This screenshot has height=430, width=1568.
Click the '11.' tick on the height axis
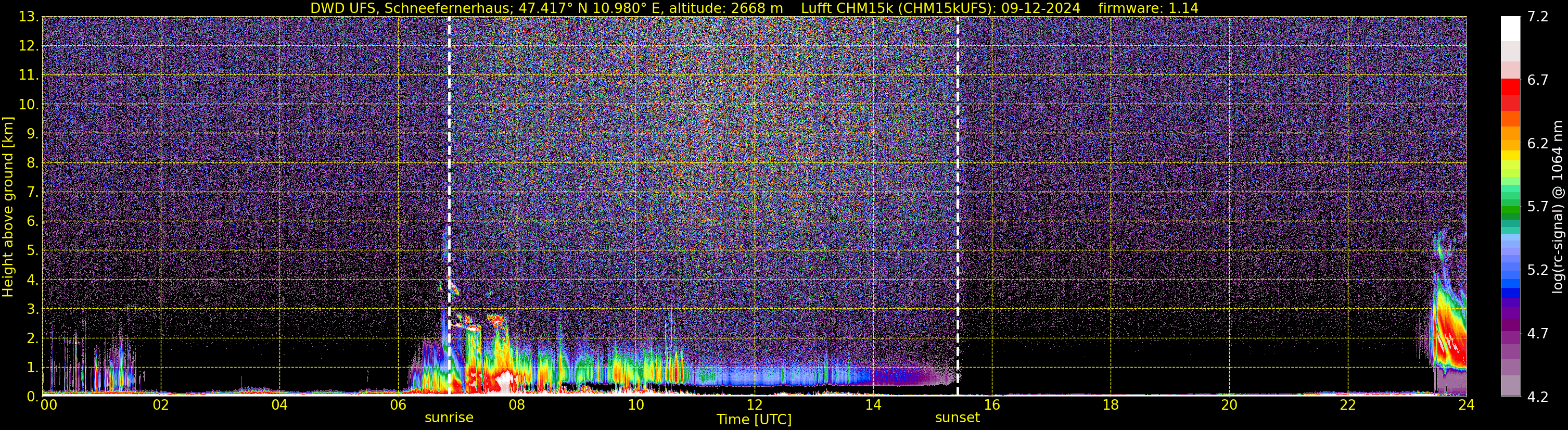[x=29, y=75]
